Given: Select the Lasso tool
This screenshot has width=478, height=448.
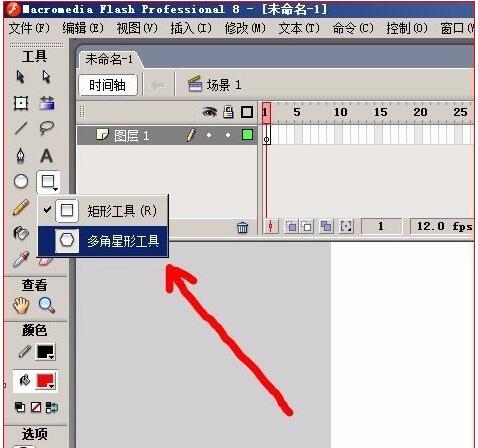Looking at the screenshot, I should coord(47,128).
